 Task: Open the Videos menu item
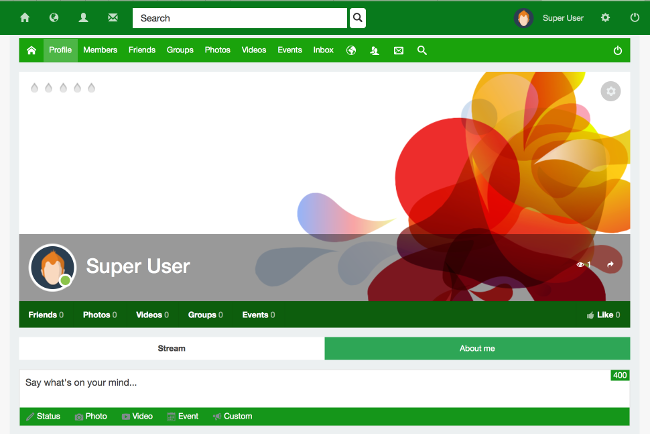pos(254,50)
